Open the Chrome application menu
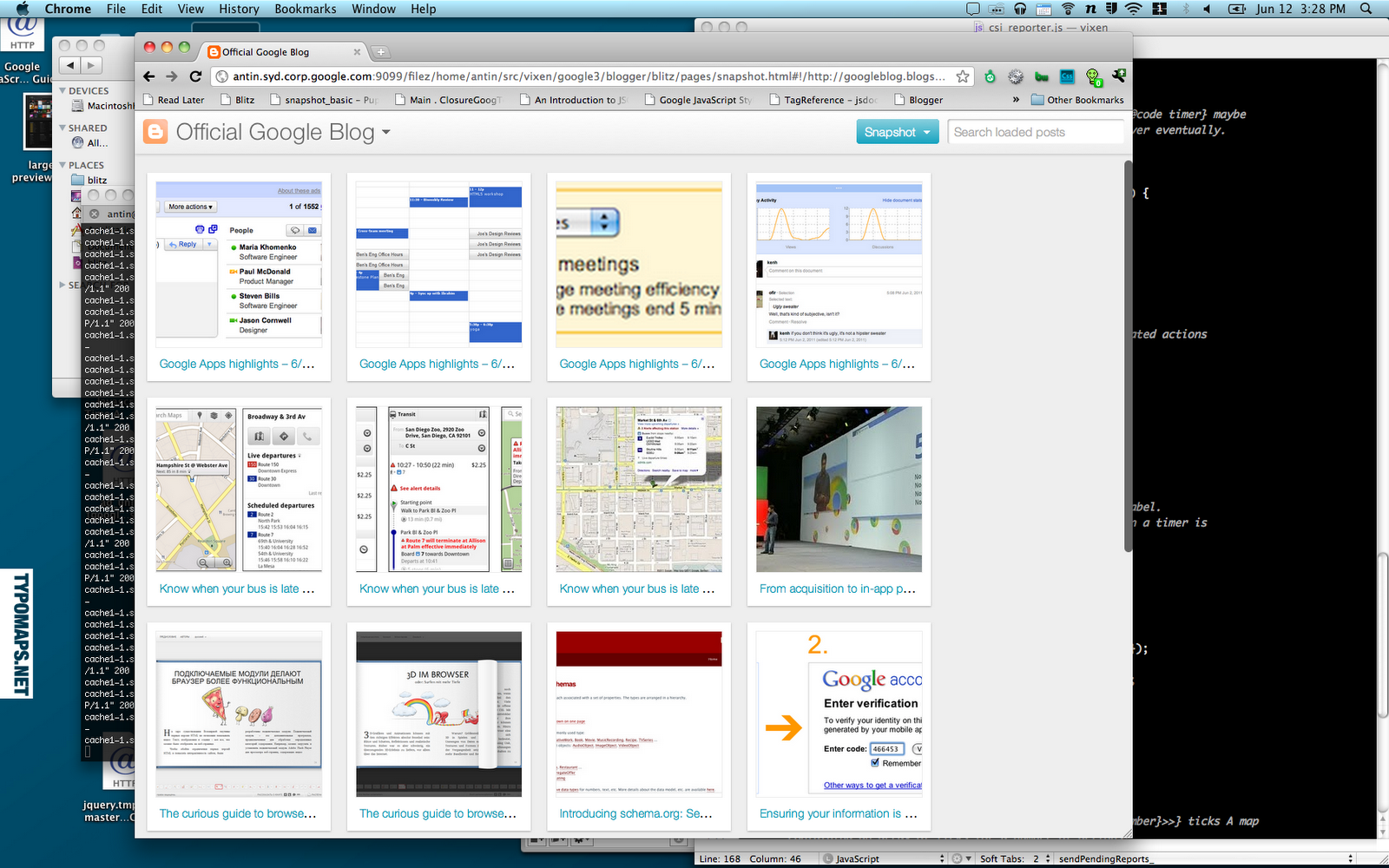The height and width of the screenshot is (868, 1389). click(x=68, y=9)
